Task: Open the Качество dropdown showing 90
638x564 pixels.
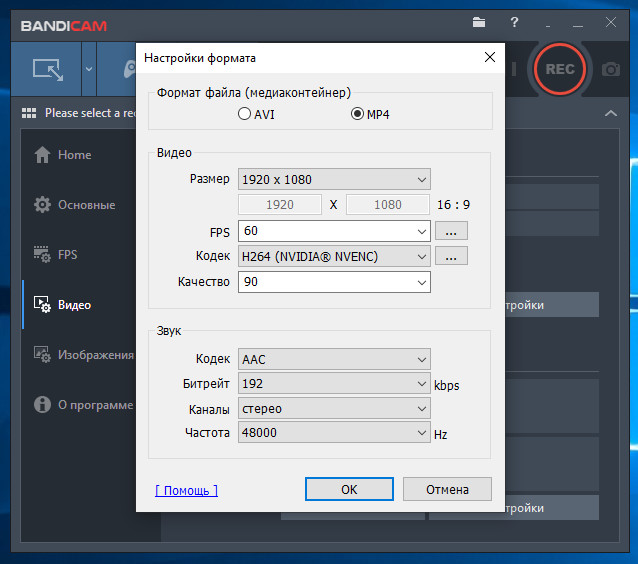Action: tap(334, 282)
